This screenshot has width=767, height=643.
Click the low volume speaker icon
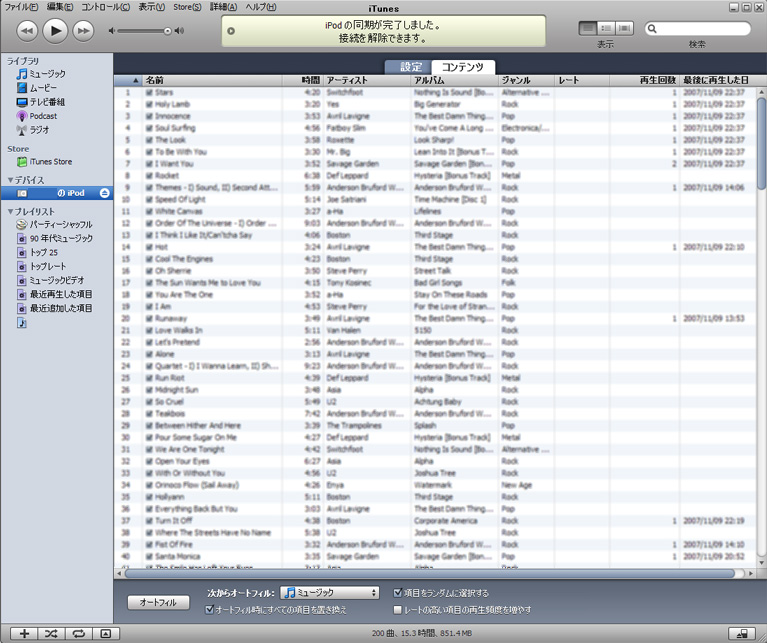112,31
